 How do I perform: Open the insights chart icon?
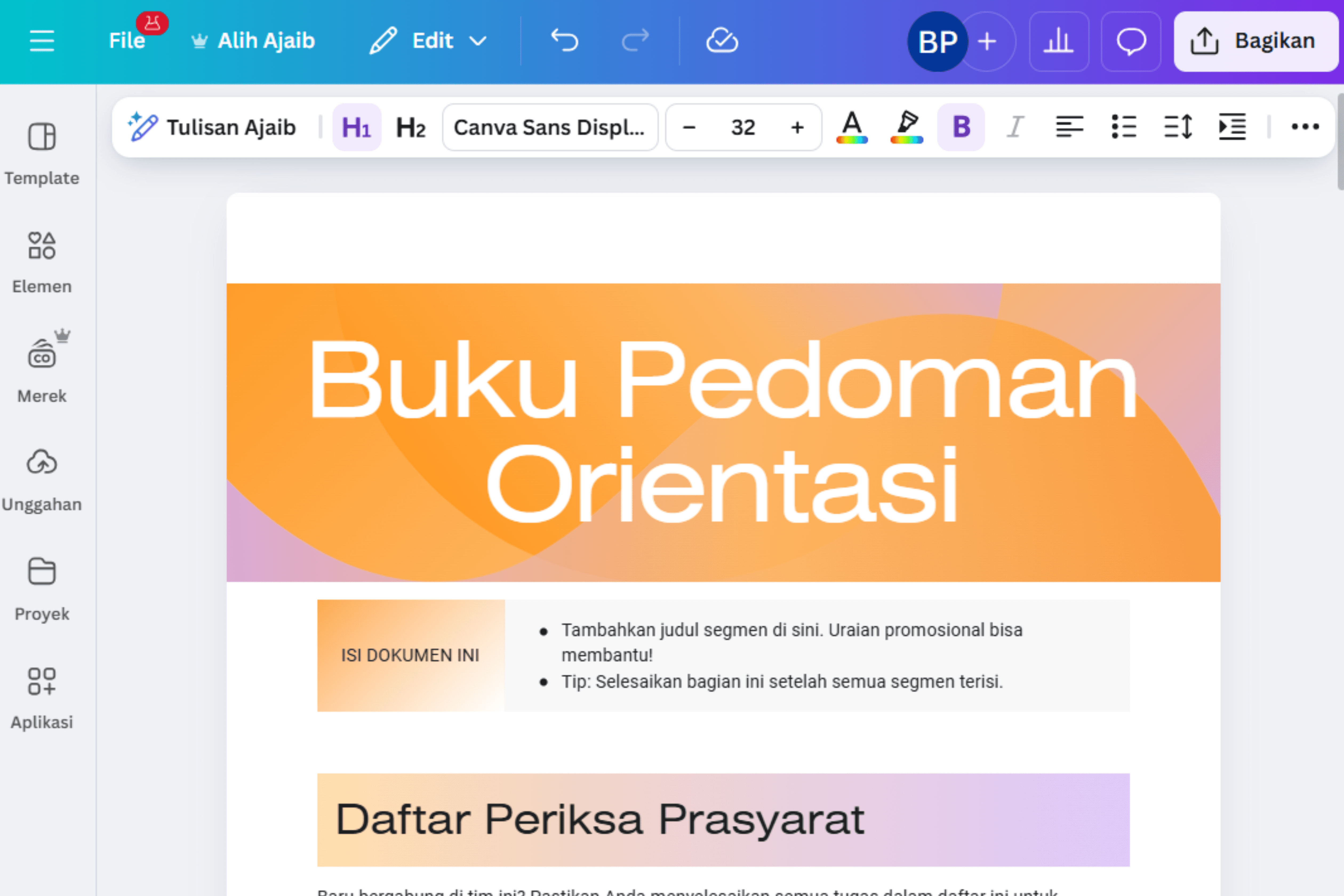[1059, 40]
